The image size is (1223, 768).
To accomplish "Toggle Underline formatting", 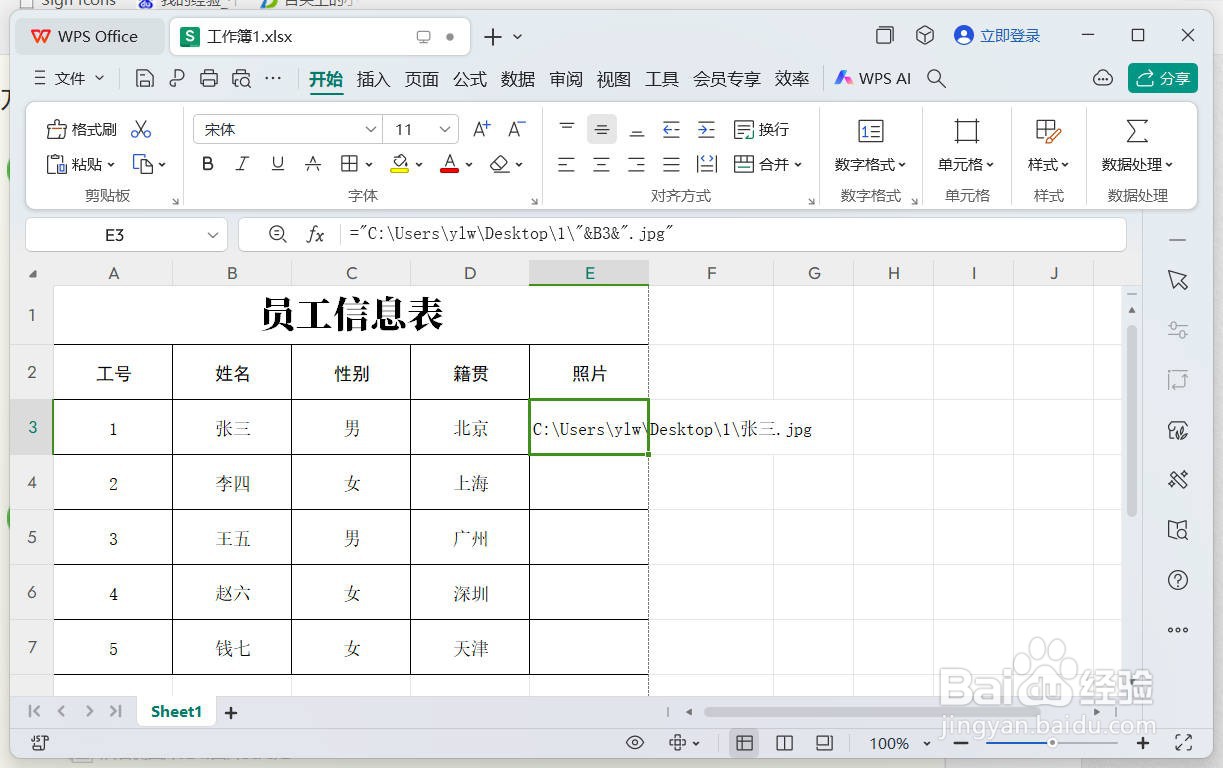I will pyautogui.click(x=278, y=164).
